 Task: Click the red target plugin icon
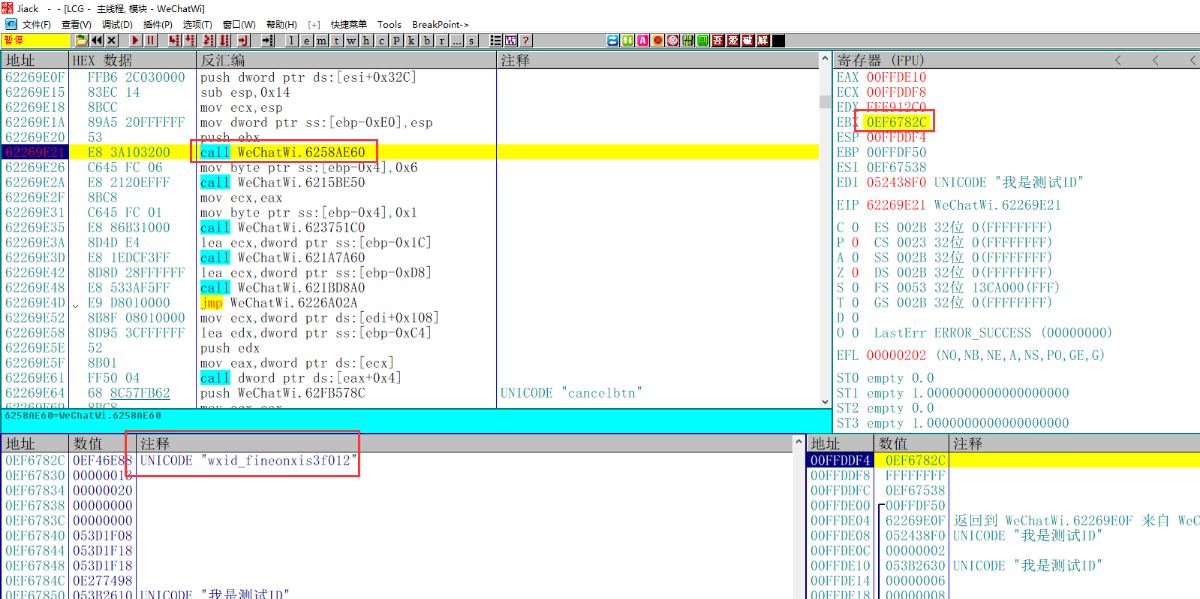(x=672, y=40)
